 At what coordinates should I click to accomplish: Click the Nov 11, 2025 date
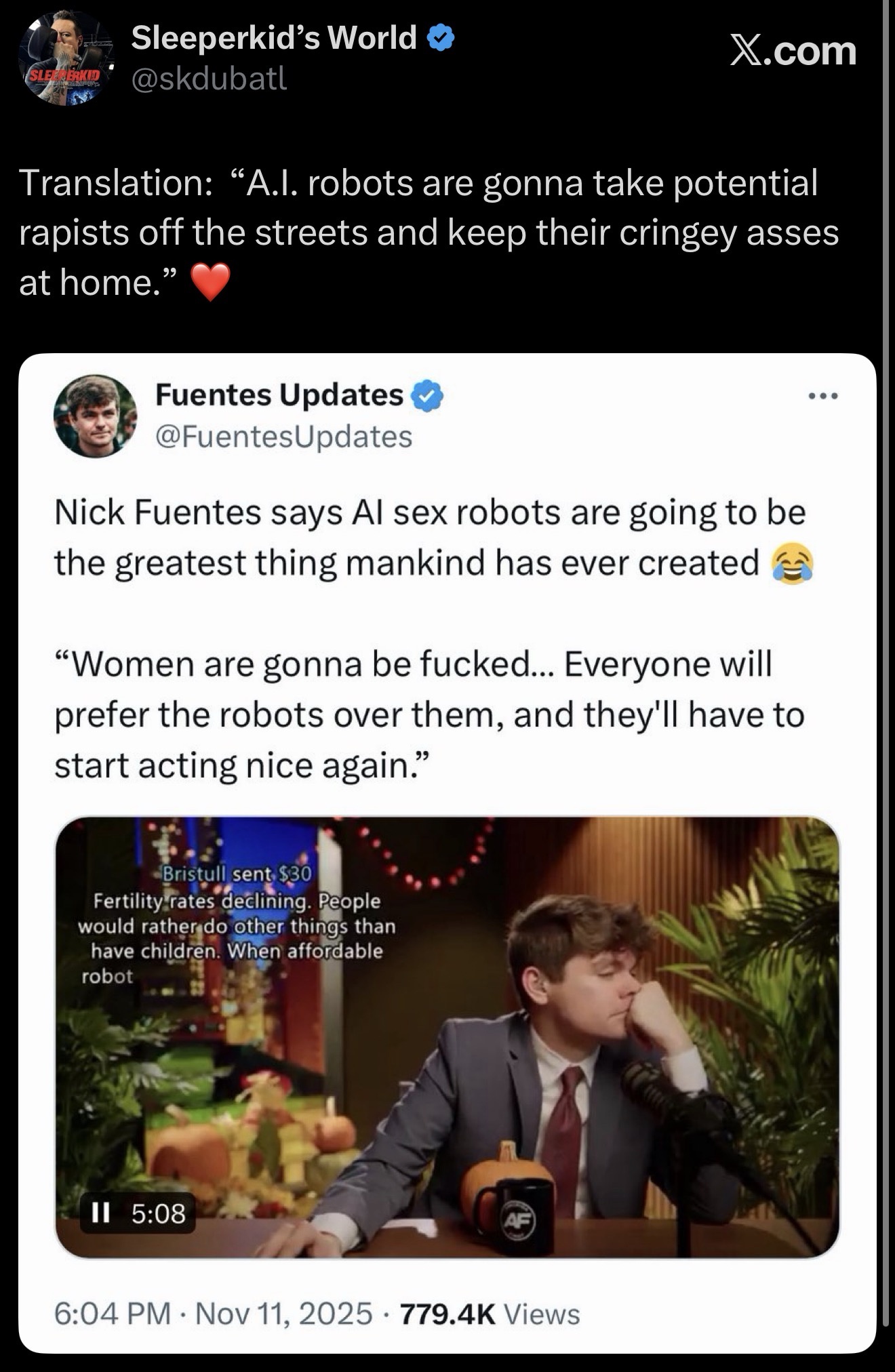(x=284, y=1313)
